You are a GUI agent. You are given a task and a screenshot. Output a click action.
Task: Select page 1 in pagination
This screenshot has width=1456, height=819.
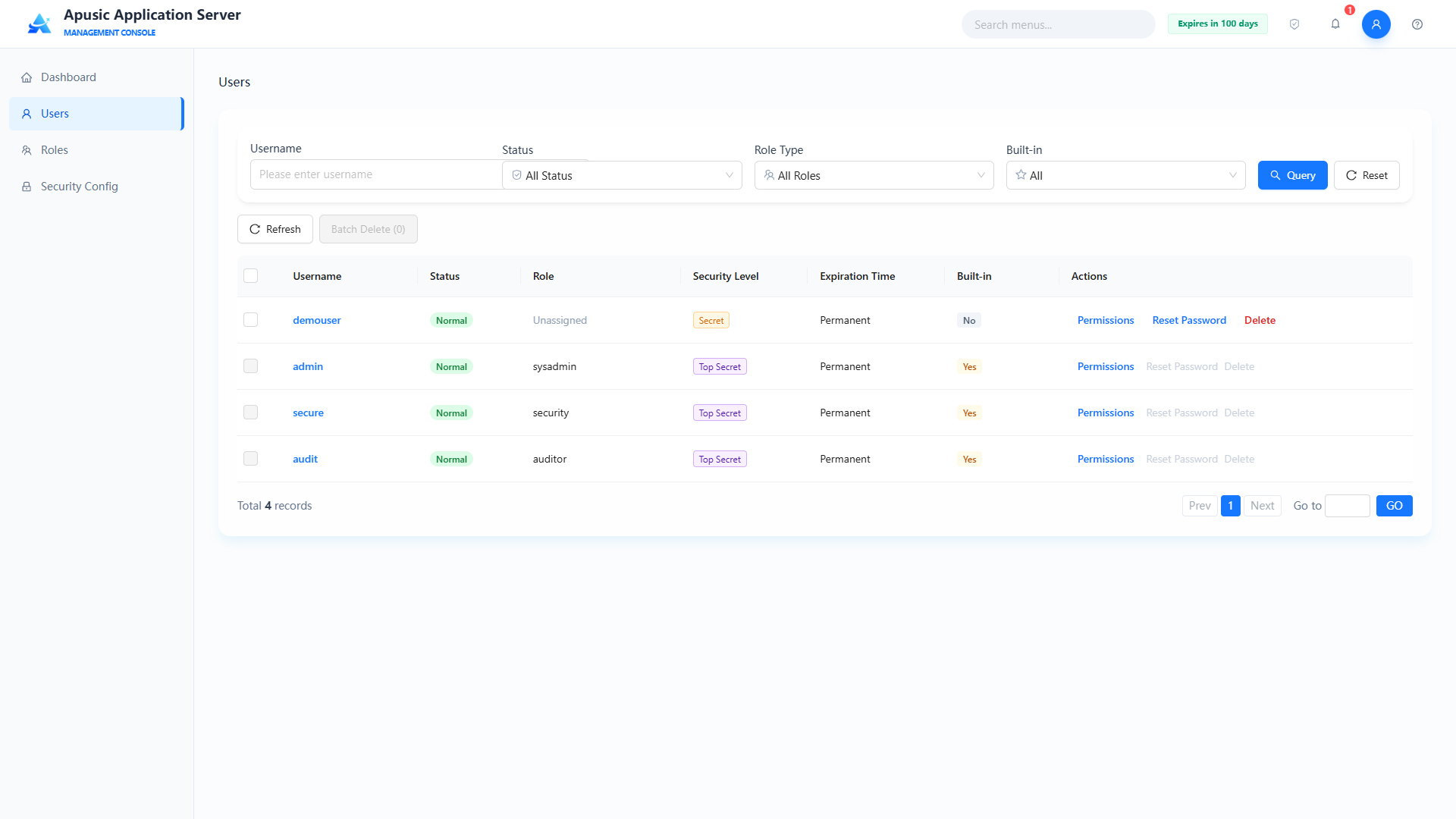tap(1230, 506)
